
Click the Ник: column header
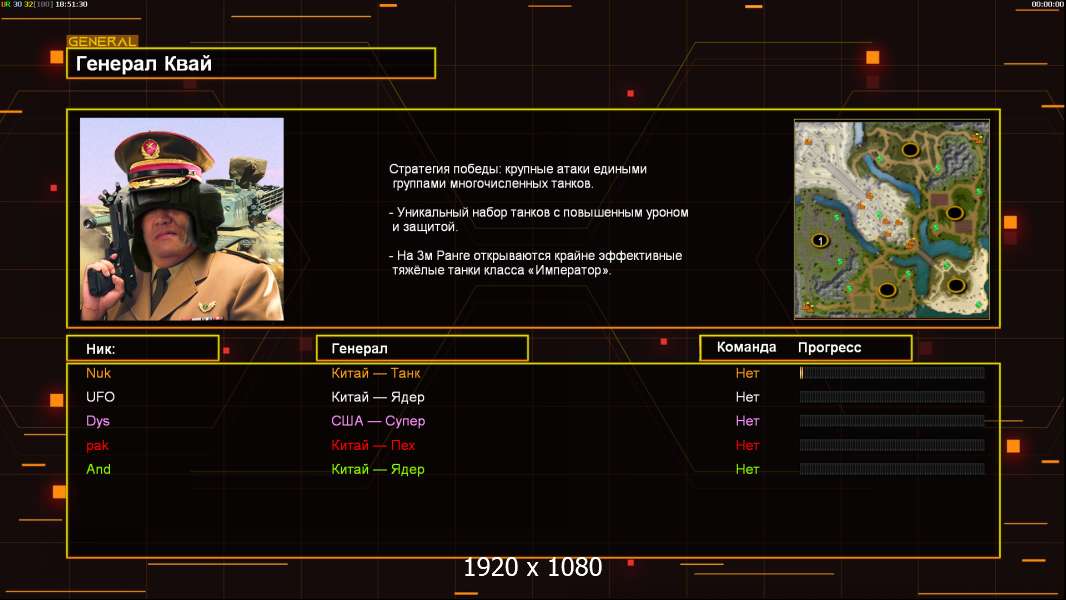142,348
